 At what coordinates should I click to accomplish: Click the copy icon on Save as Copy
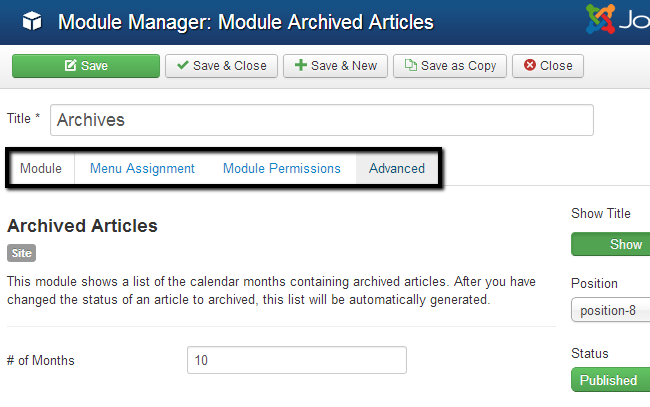pos(410,66)
